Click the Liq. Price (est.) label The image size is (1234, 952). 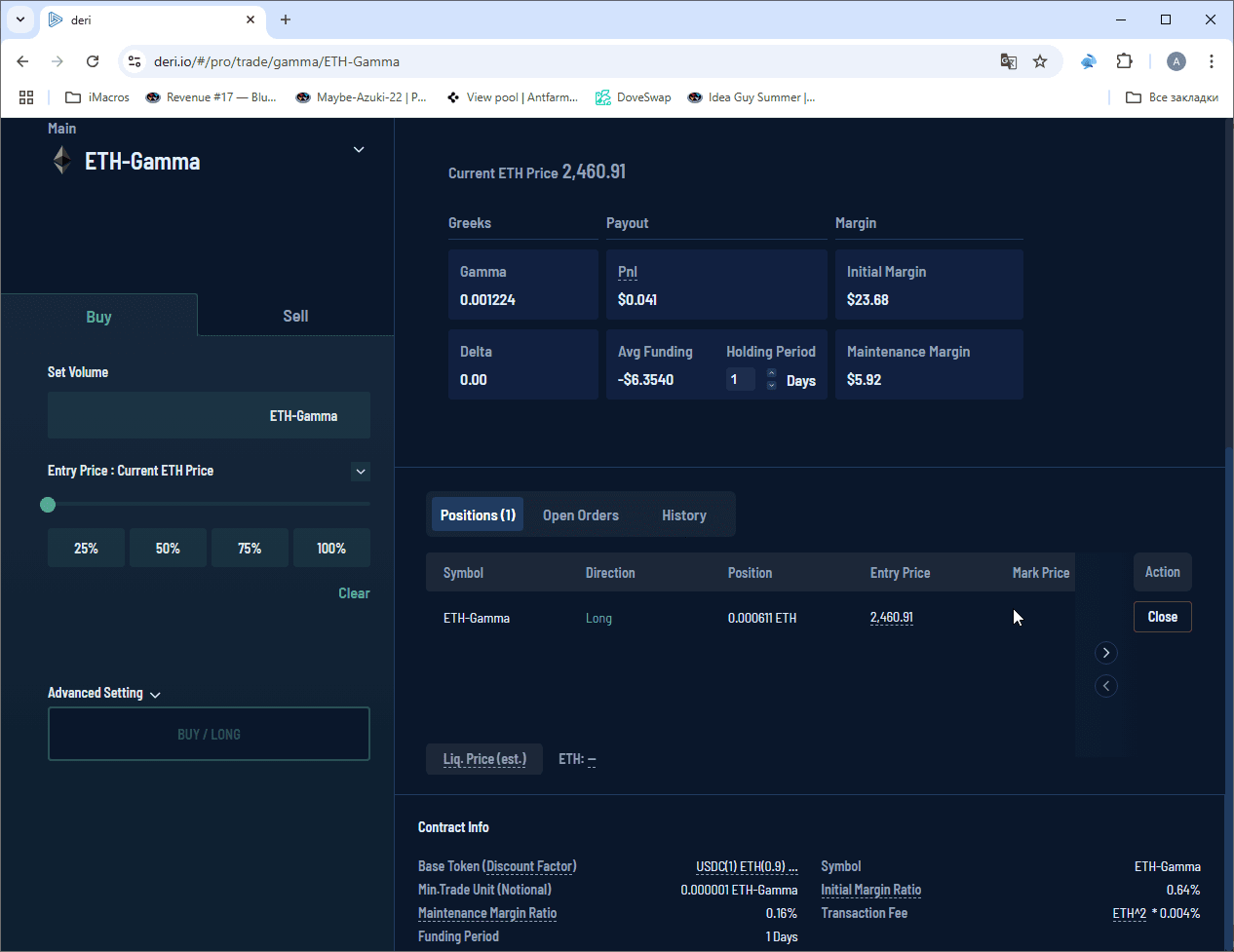484,759
